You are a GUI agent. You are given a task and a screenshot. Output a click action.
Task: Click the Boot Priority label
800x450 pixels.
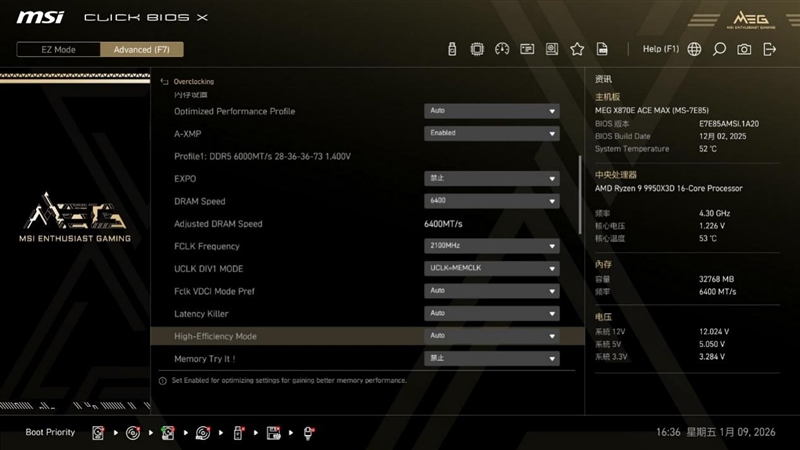click(x=50, y=432)
